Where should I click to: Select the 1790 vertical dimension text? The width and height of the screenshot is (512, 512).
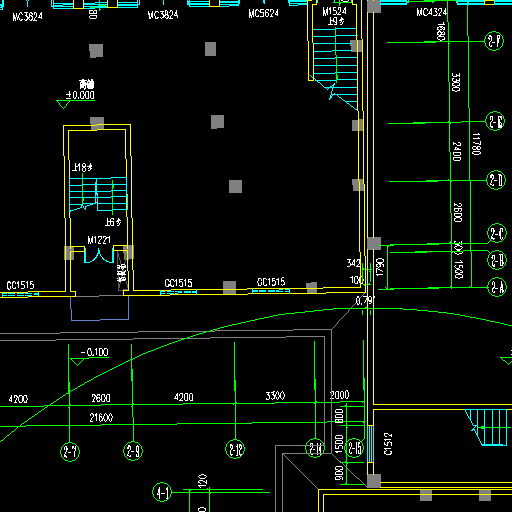pos(380,267)
